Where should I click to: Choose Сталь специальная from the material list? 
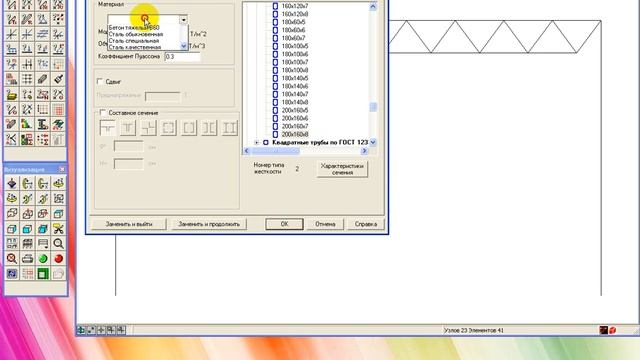(134, 41)
